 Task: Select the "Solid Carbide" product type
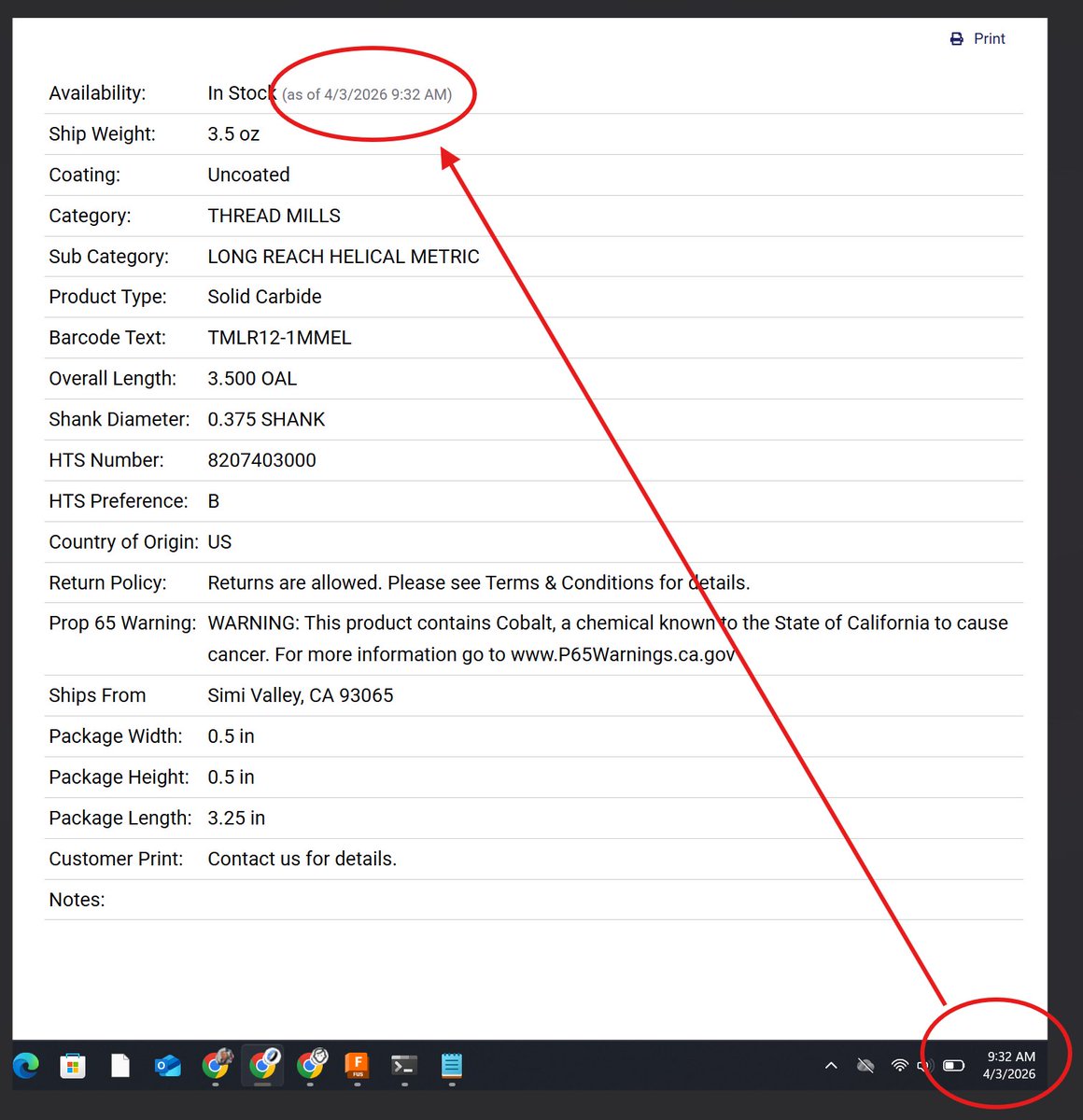[x=264, y=297]
